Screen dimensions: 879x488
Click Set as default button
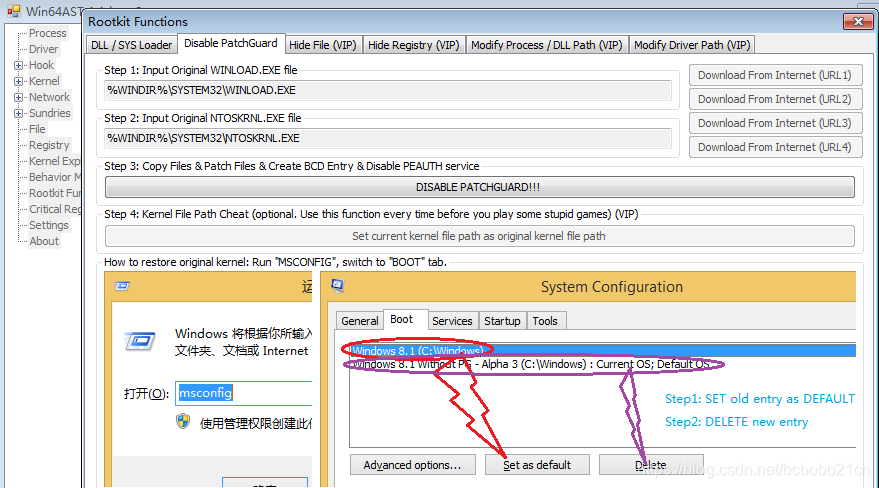pyautogui.click(x=537, y=465)
